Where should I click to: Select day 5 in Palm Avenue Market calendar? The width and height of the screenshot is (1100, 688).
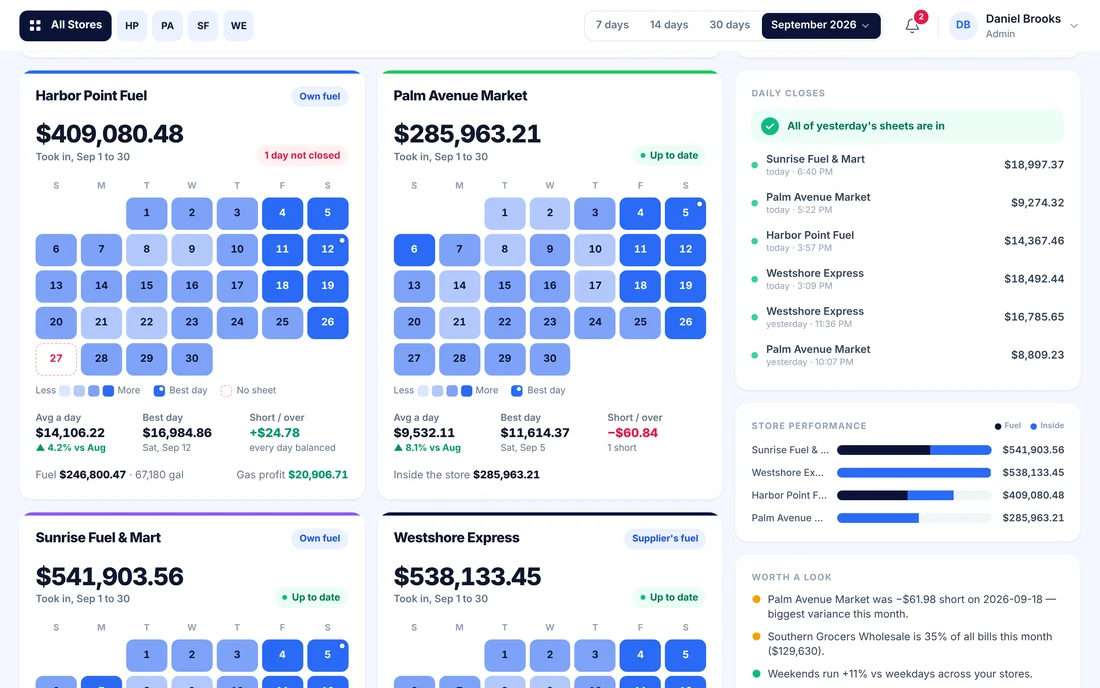(685, 213)
